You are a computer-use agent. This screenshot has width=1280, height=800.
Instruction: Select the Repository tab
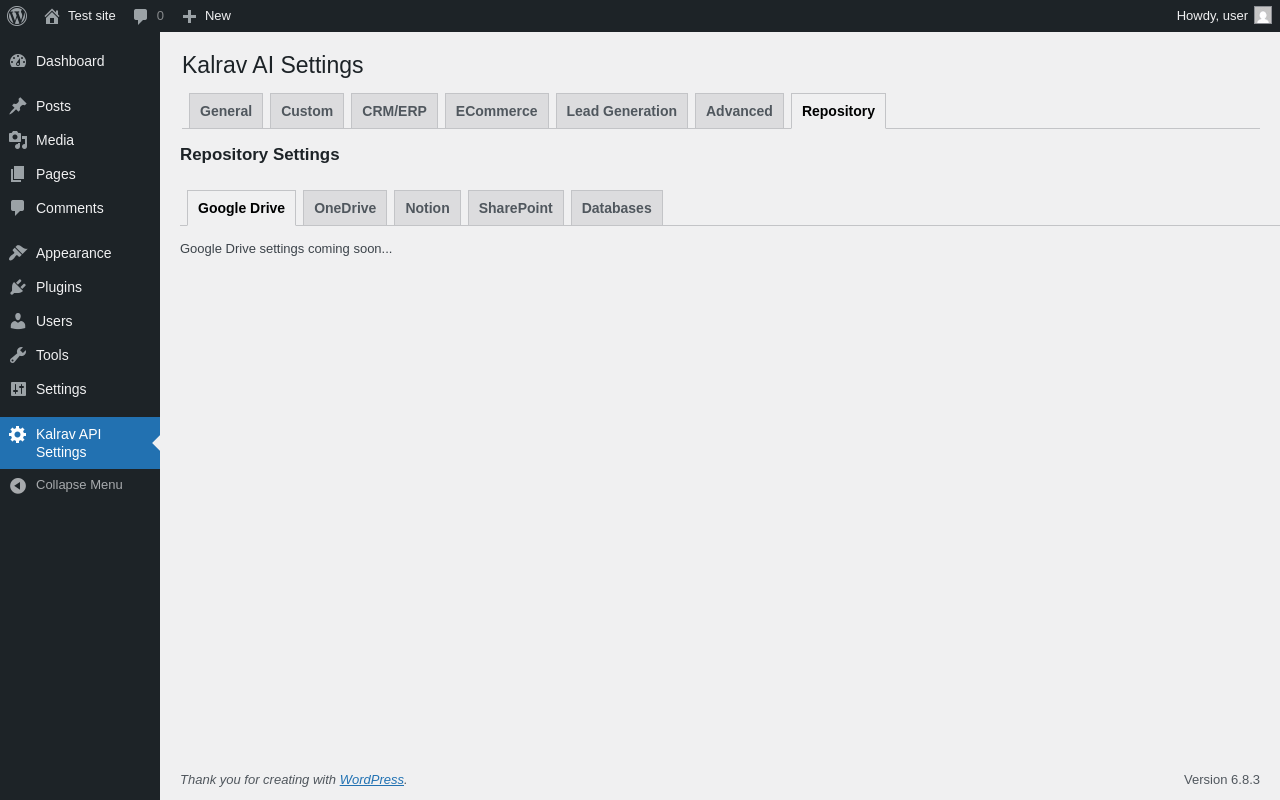[x=838, y=111]
